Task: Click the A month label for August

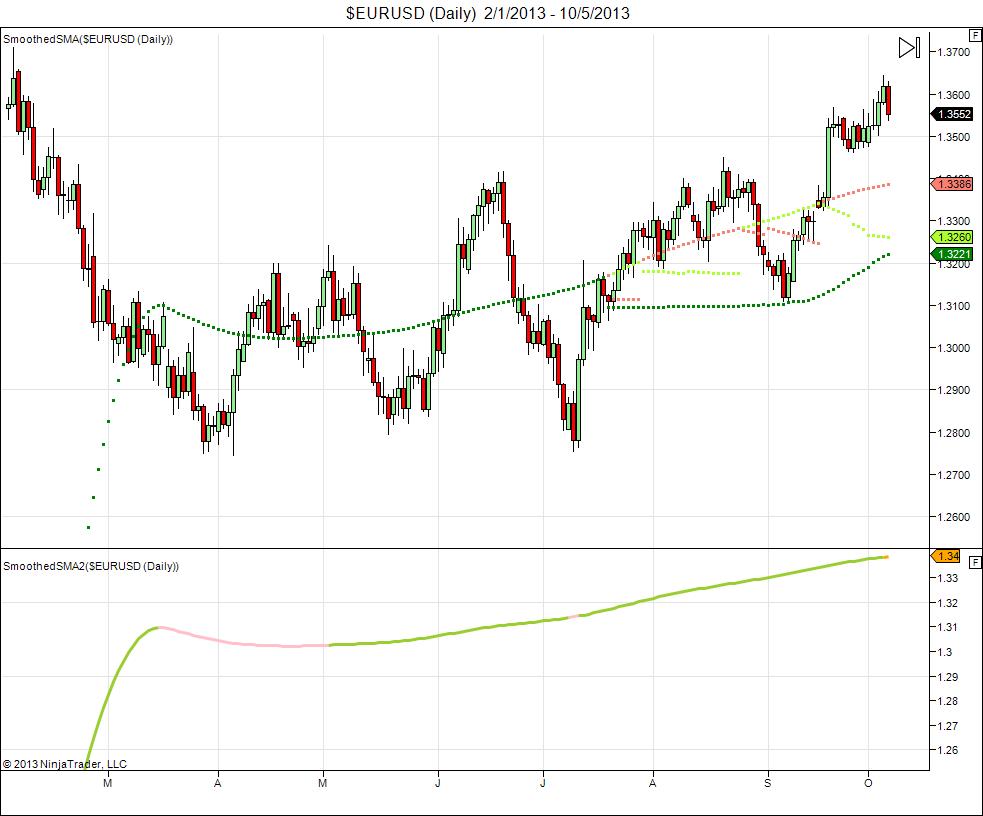Action: (x=653, y=783)
